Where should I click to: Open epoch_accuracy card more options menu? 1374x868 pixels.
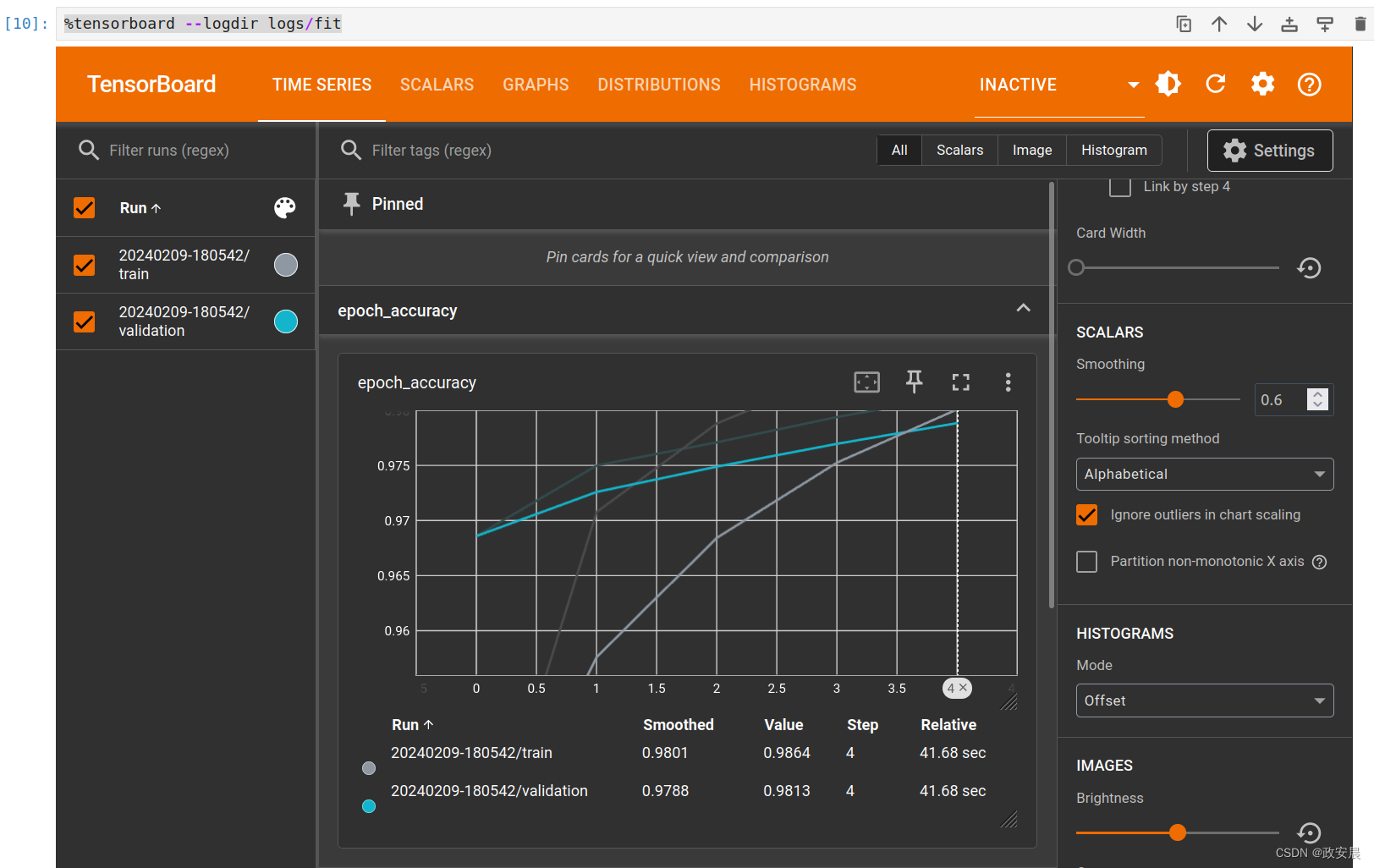[x=1008, y=382]
